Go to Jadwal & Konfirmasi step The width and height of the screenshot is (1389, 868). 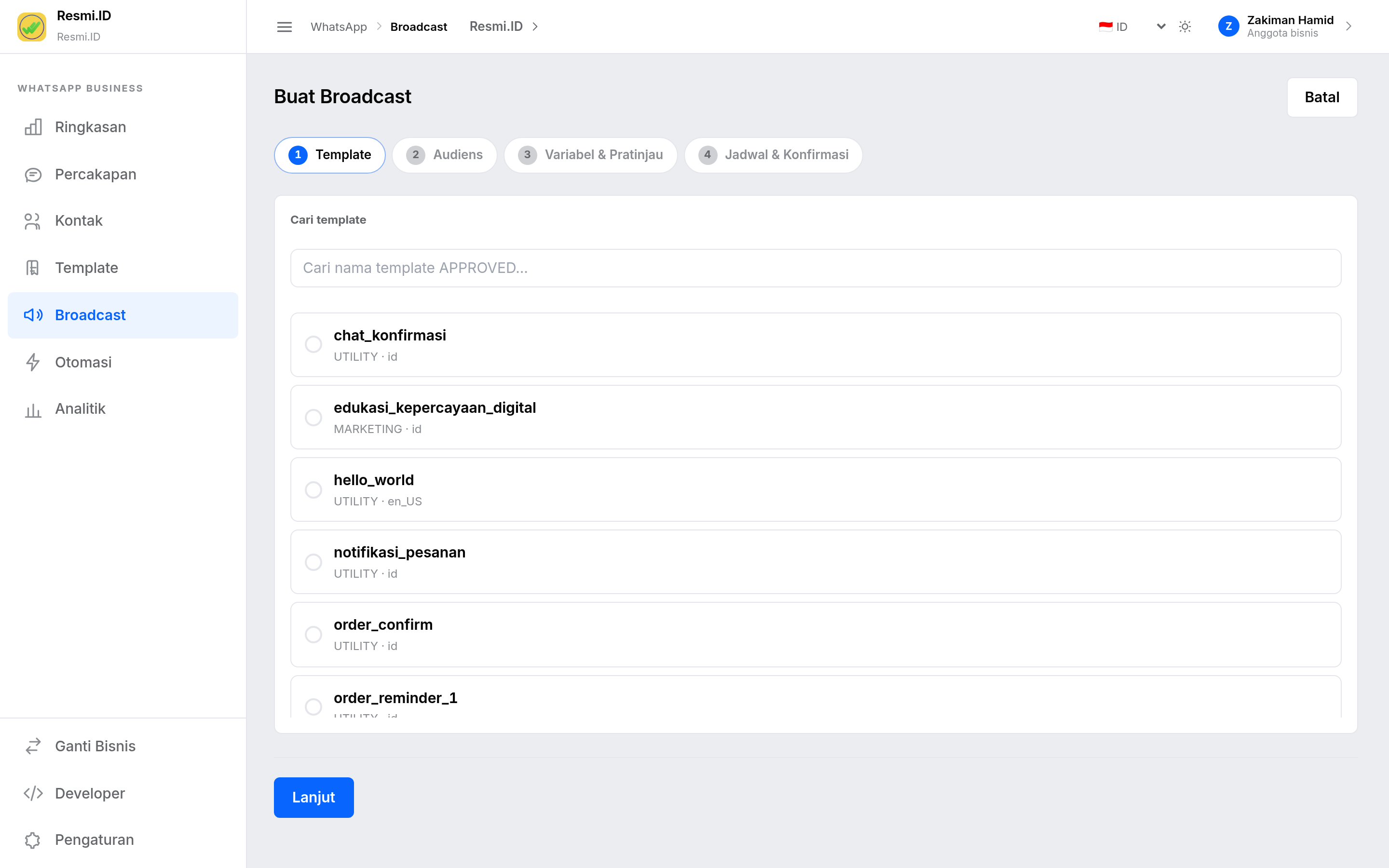click(773, 155)
